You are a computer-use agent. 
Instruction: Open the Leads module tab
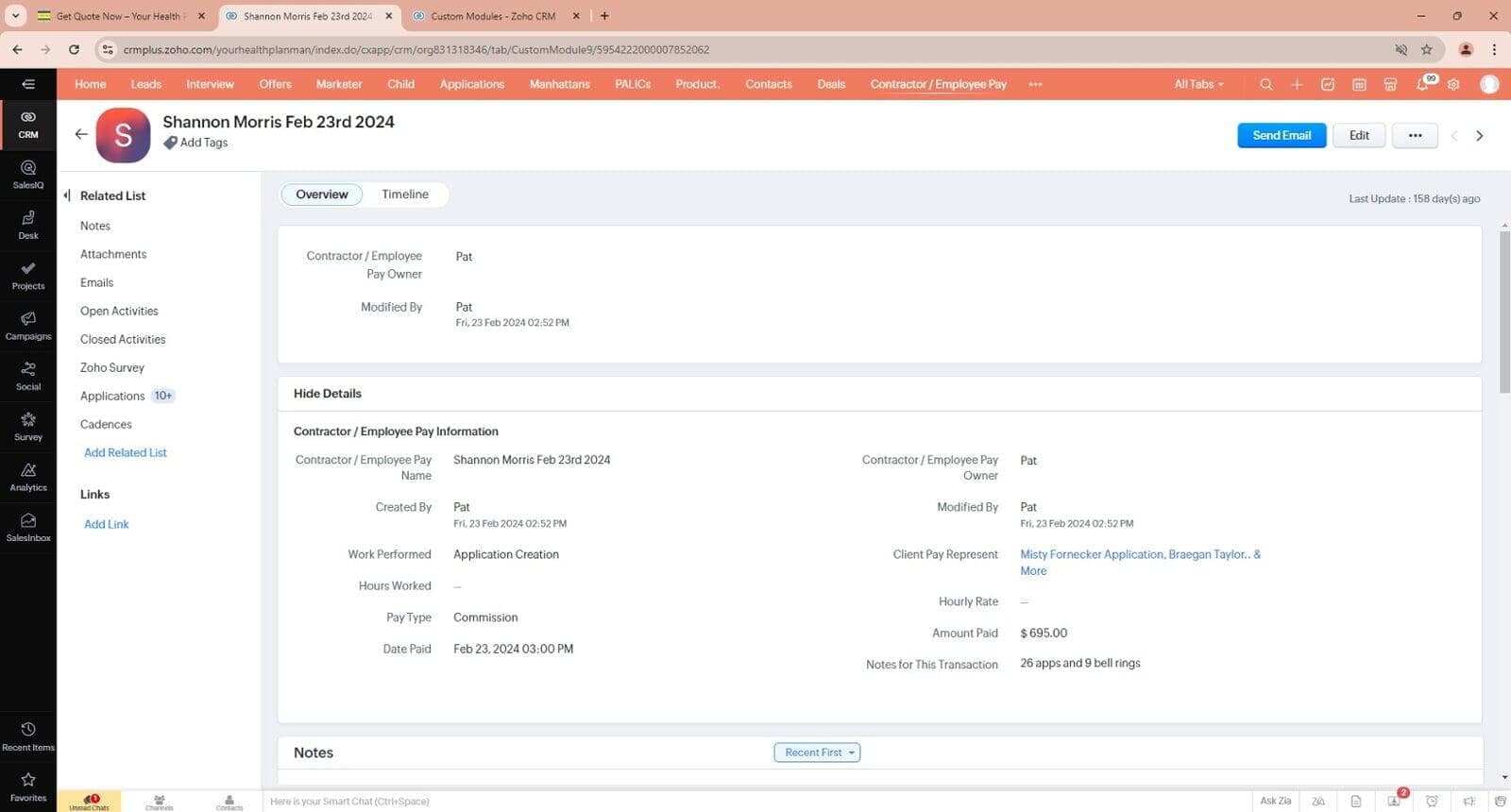[145, 84]
